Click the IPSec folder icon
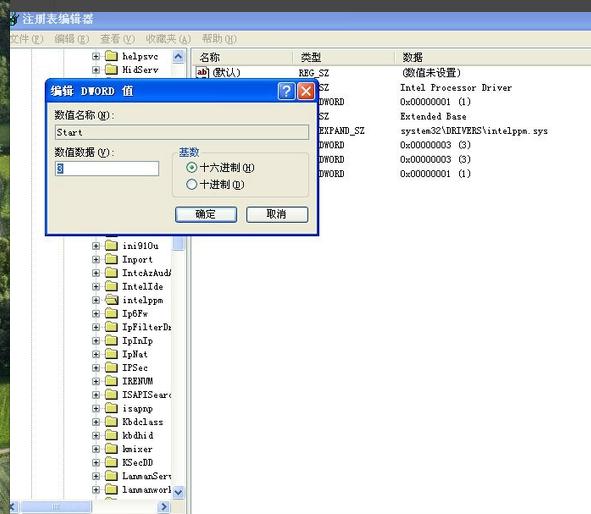Viewport: 591px width, 514px height. click(111, 367)
